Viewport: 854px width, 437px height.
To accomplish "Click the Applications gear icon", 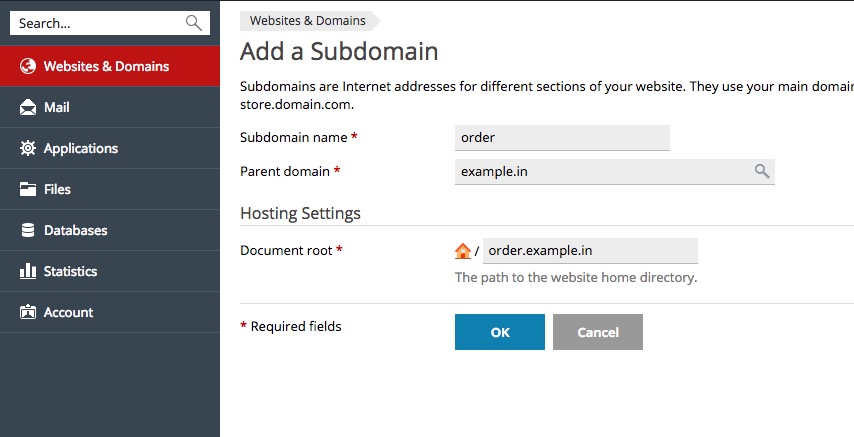I will tap(28, 148).
